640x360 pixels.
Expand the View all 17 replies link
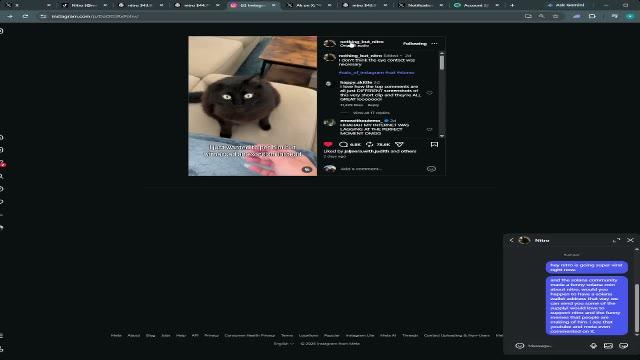click(x=371, y=113)
